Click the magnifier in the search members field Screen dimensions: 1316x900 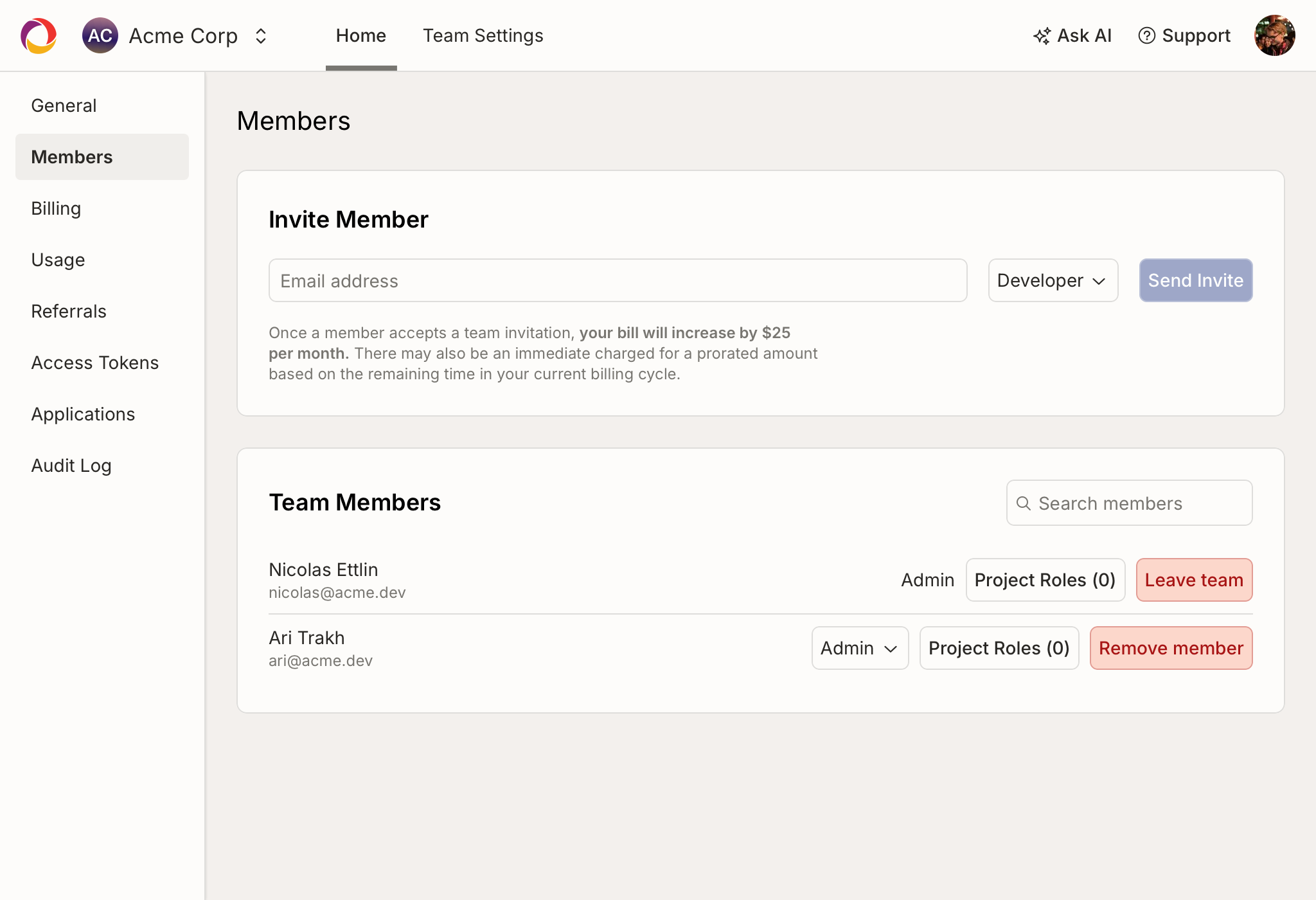(1024, 502)
